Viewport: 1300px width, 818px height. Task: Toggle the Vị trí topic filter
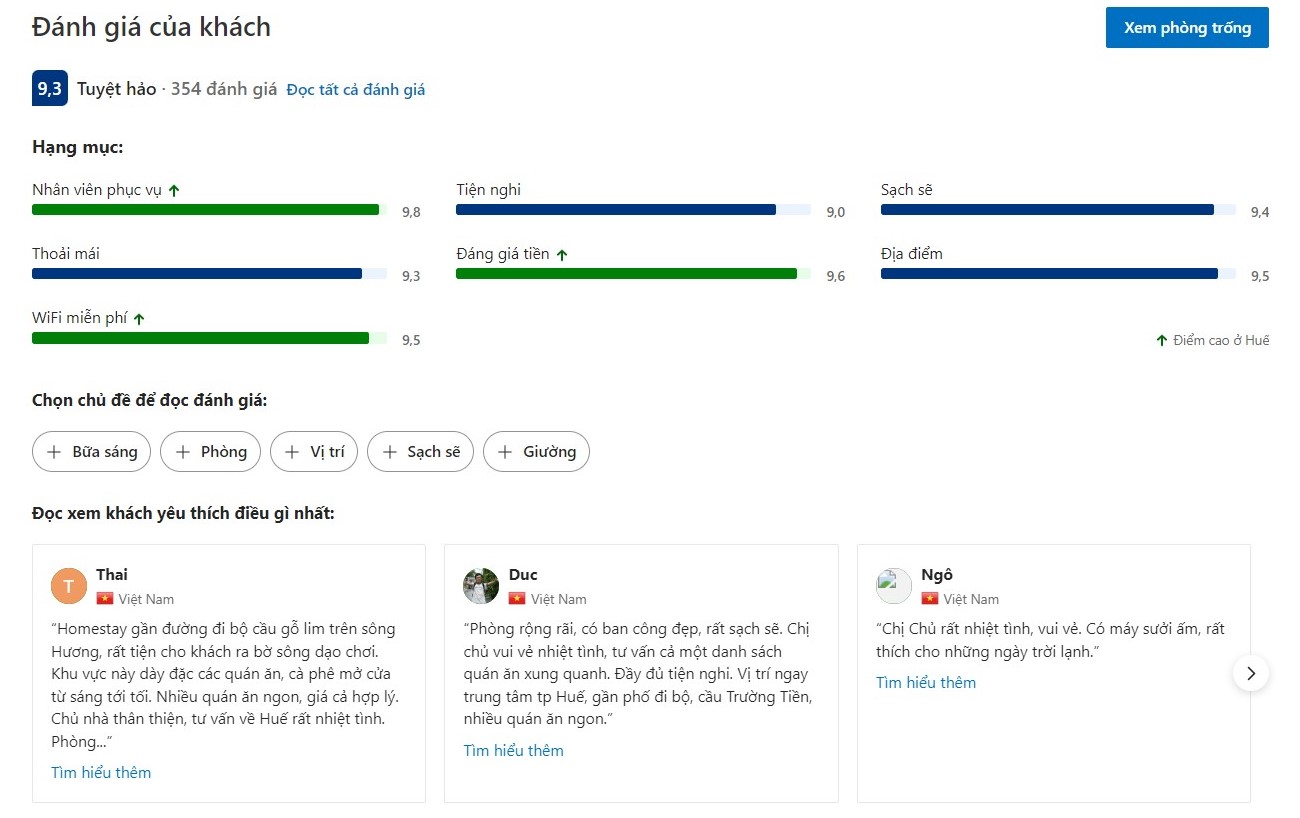point(314,452)
